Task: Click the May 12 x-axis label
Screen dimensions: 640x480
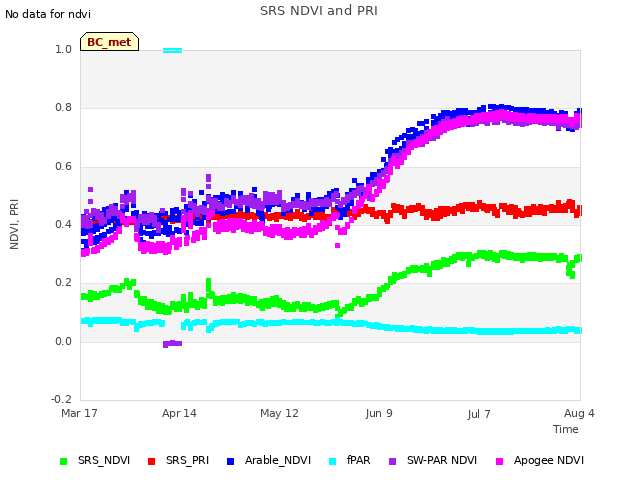Action: (279, 413)
